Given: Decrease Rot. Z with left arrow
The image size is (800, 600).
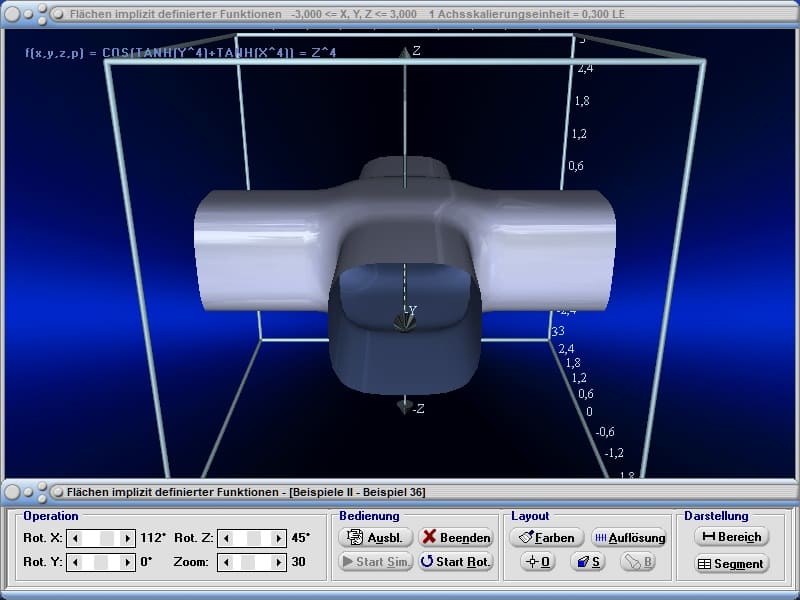Looking at the screenshot, I should 225,538.
